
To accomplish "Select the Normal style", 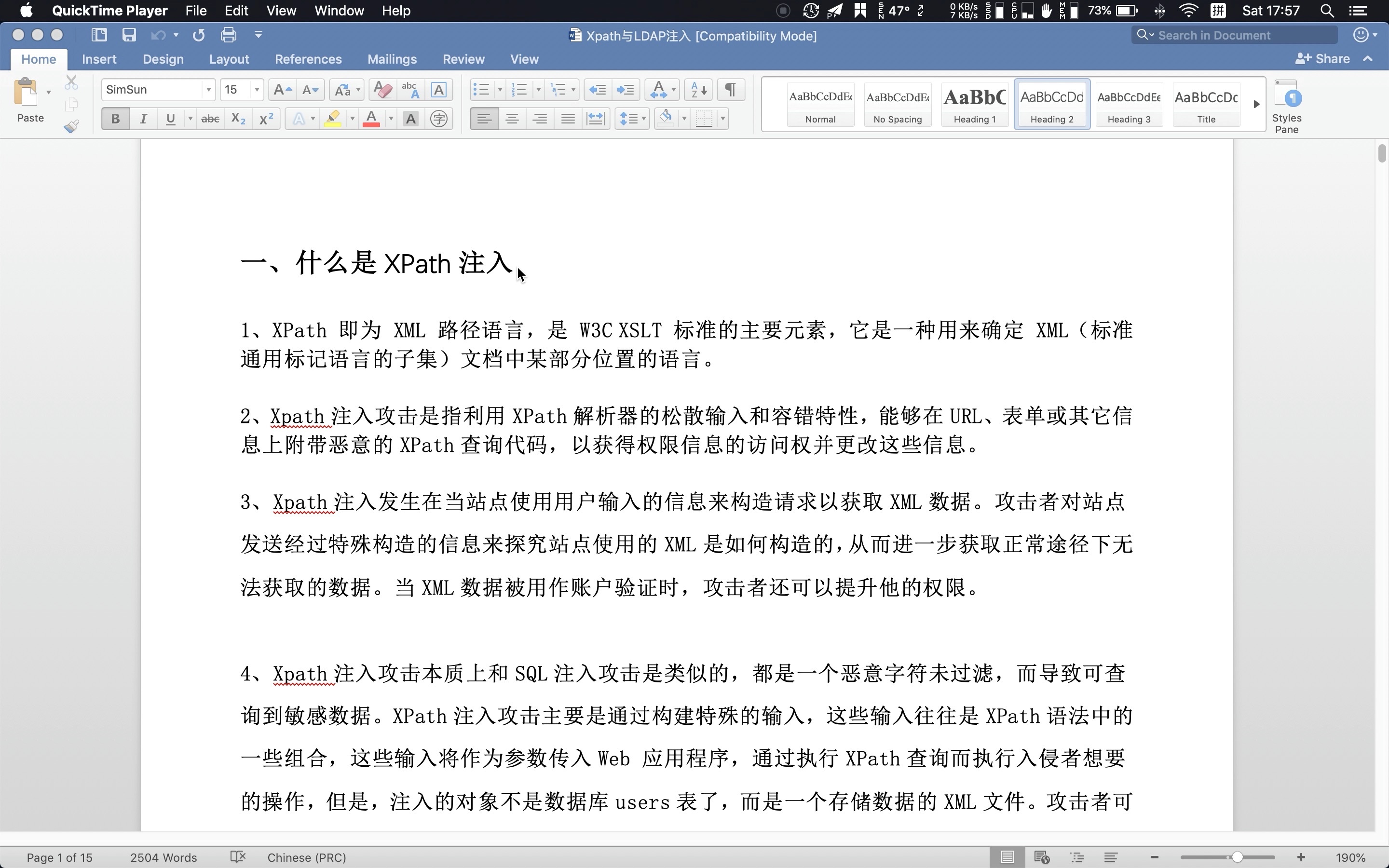I will point(821,104).
